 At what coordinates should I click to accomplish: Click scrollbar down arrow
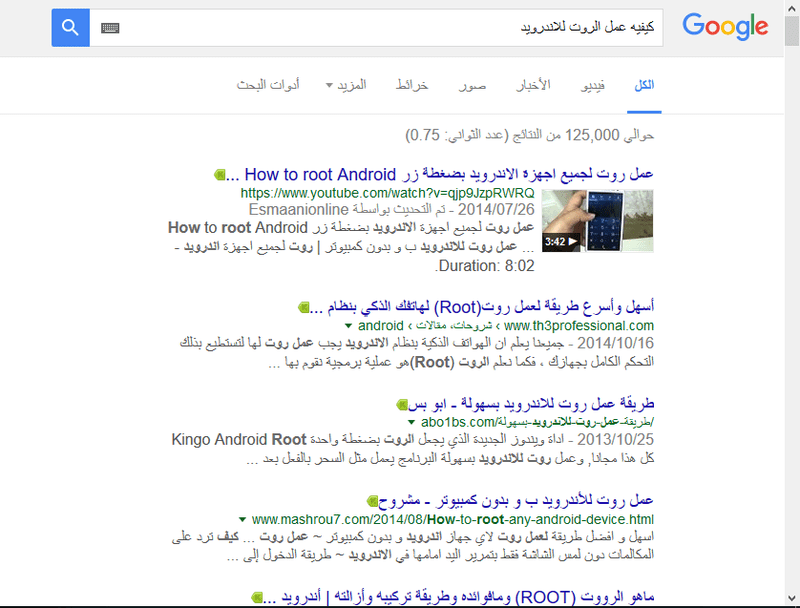792,599
